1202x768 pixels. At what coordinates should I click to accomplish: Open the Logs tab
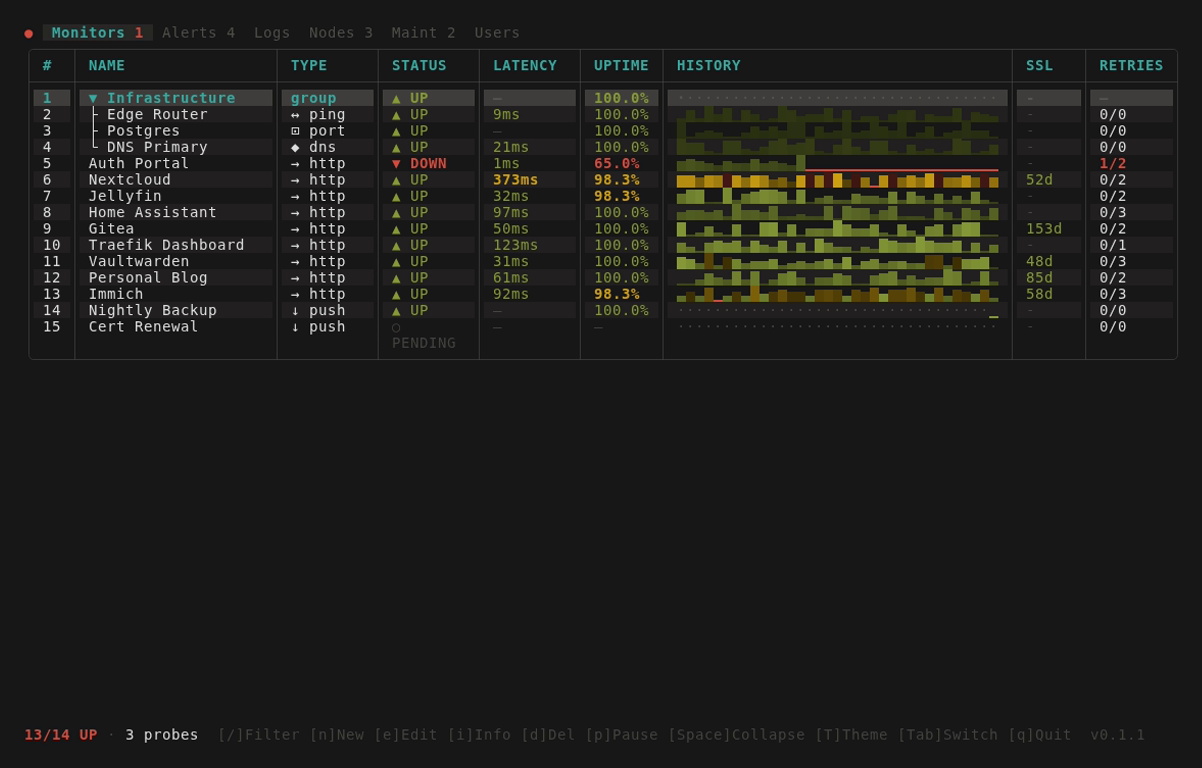tap(272, 33)
